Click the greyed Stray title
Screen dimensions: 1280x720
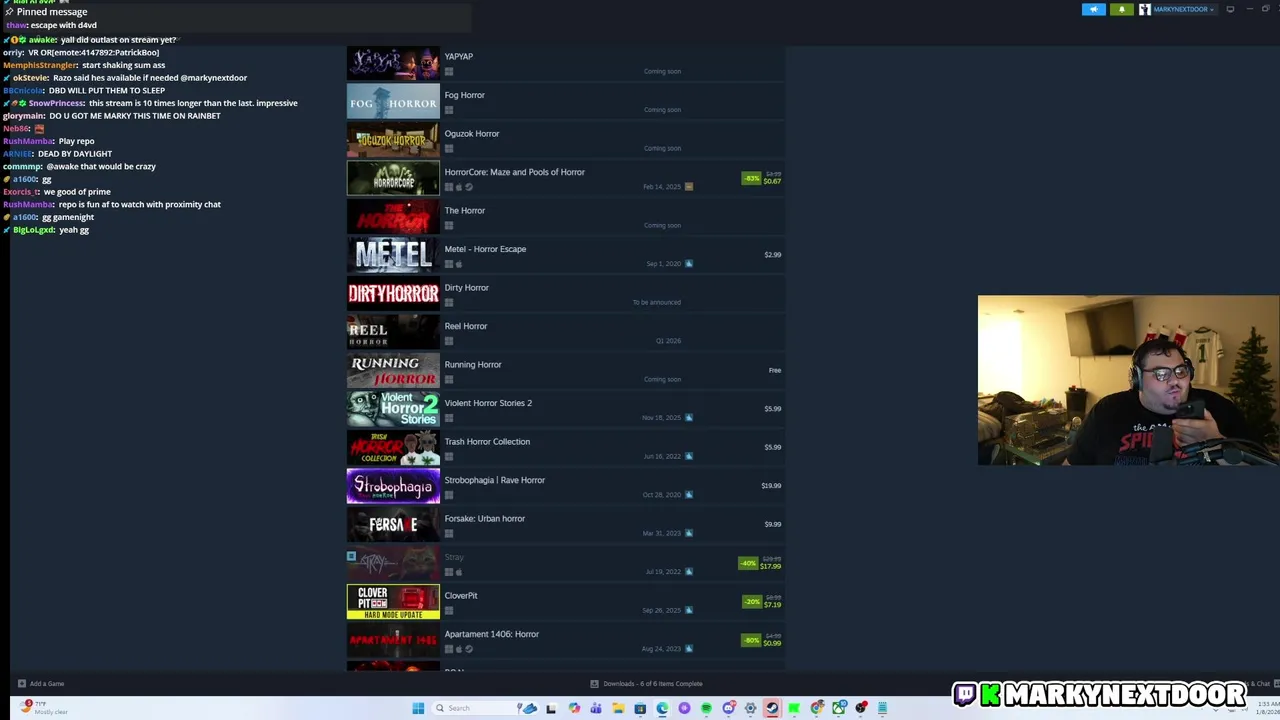(x=454, y=557)
